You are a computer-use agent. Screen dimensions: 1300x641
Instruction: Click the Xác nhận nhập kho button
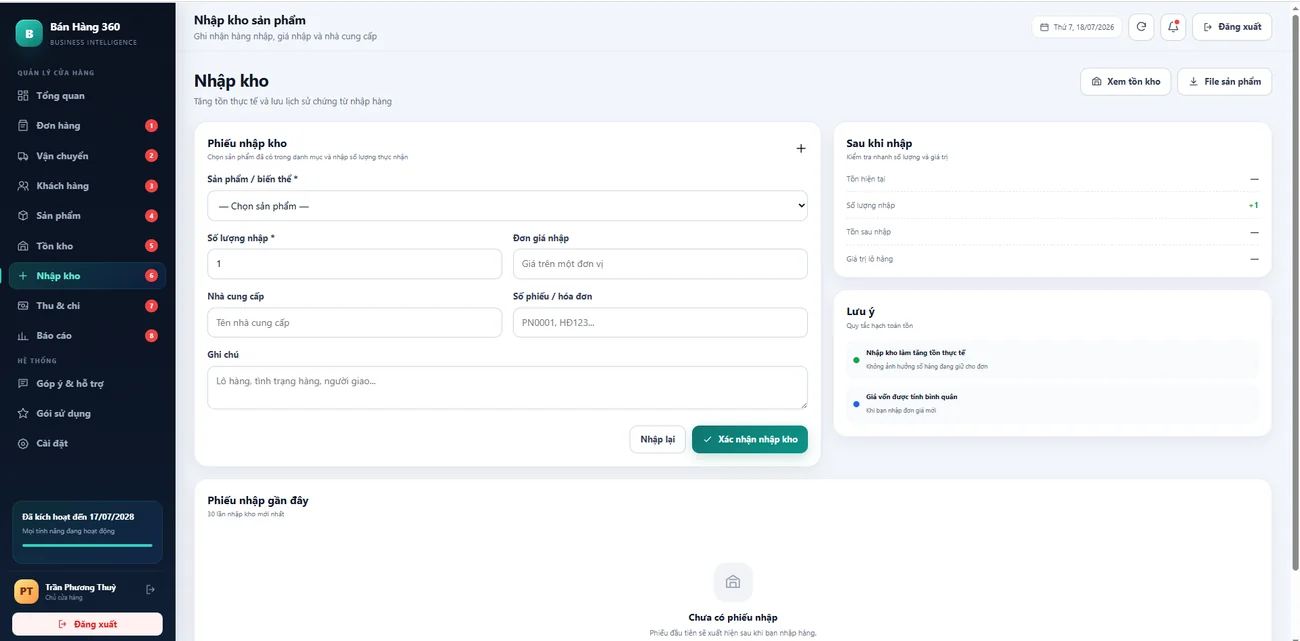[750, 440]
